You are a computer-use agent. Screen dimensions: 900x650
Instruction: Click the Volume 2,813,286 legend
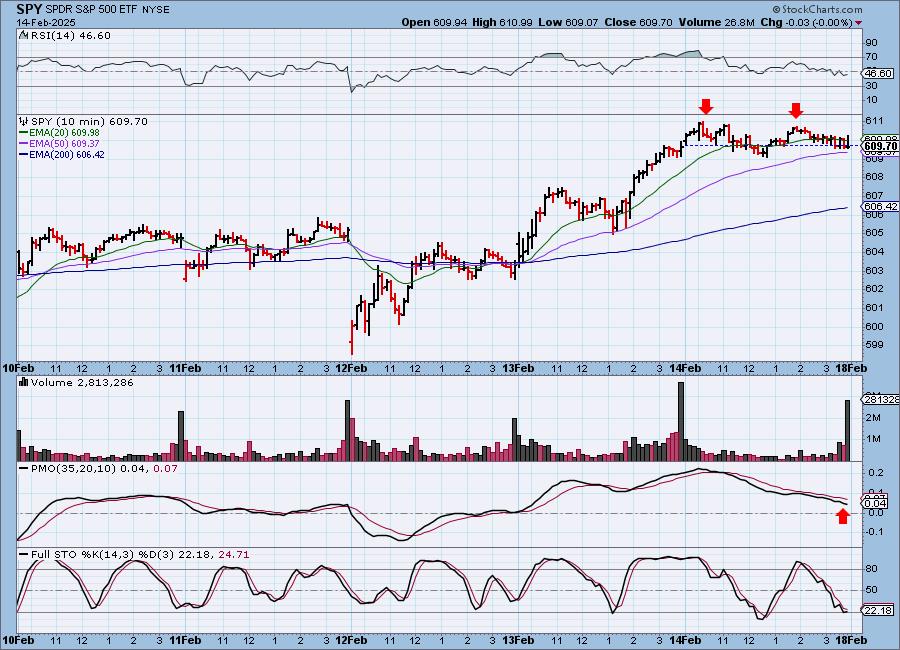point(82,382)
